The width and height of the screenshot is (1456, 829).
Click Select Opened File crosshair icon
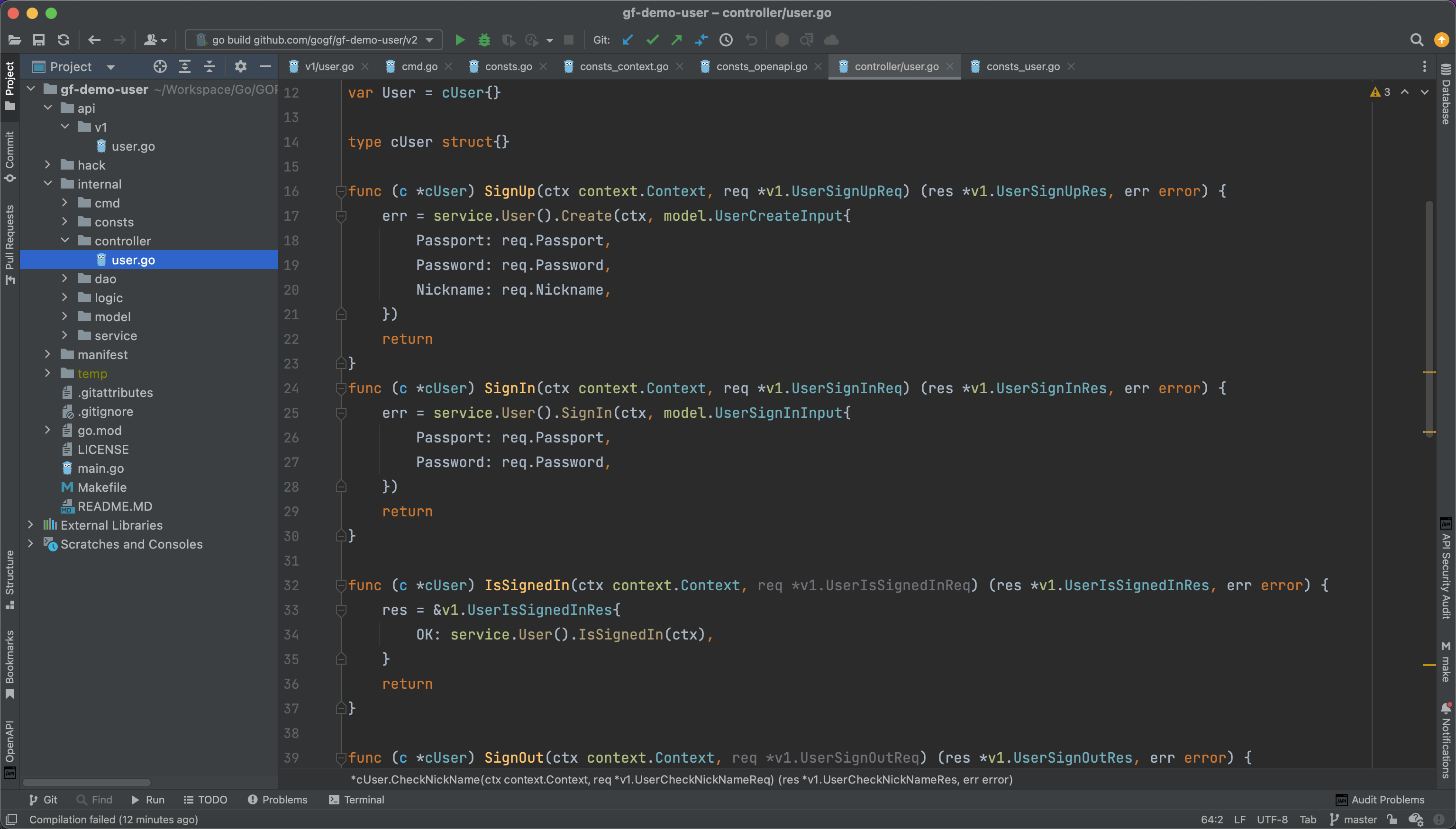(160, 67)
